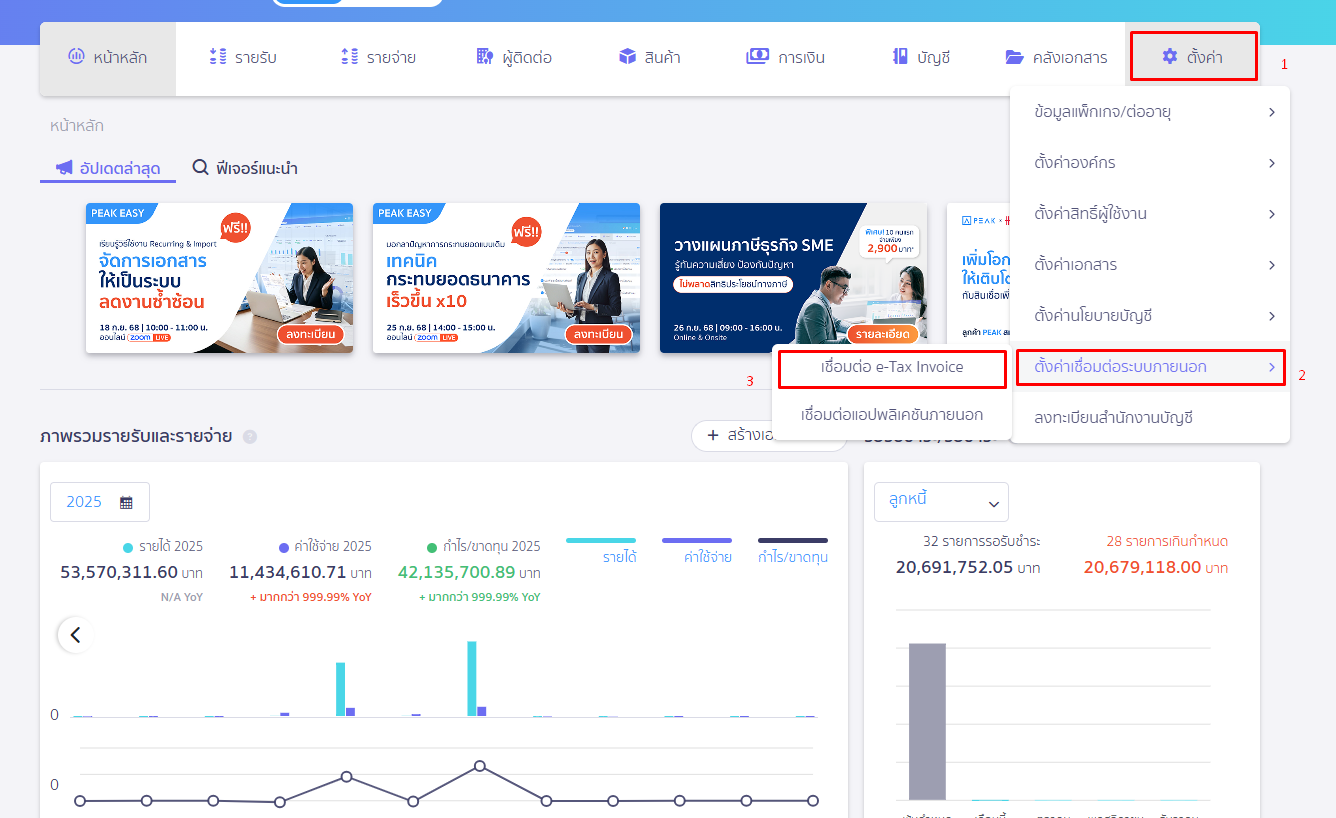This screenshot has width=1336, height=818.
Task: Click the folder icon of คลังเอกสาร
Action: click(x=1015, y=58)
